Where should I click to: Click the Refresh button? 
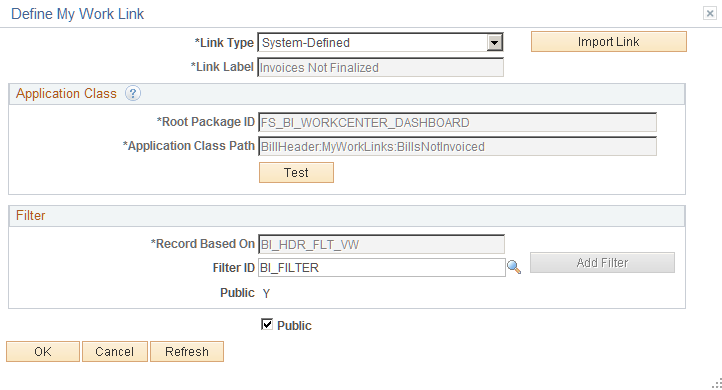pos(187,352)
